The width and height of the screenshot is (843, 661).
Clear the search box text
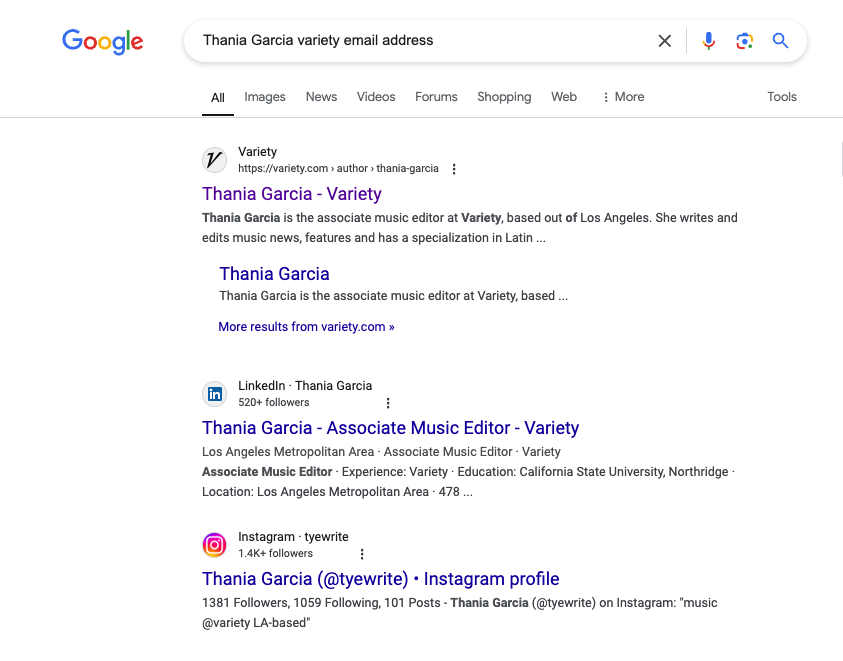tap(664, 41)
